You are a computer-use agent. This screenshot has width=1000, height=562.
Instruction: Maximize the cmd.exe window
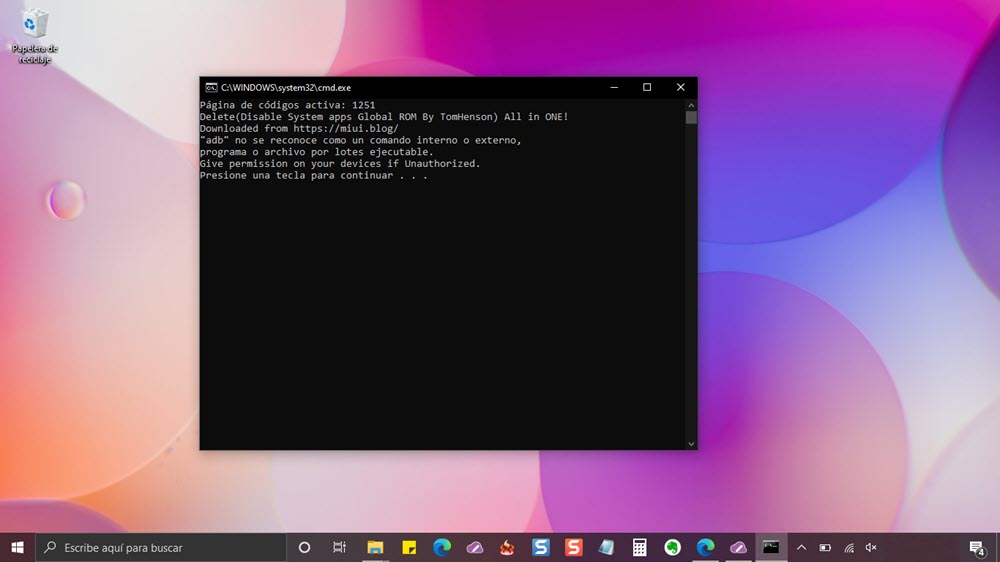coord(647,88)
